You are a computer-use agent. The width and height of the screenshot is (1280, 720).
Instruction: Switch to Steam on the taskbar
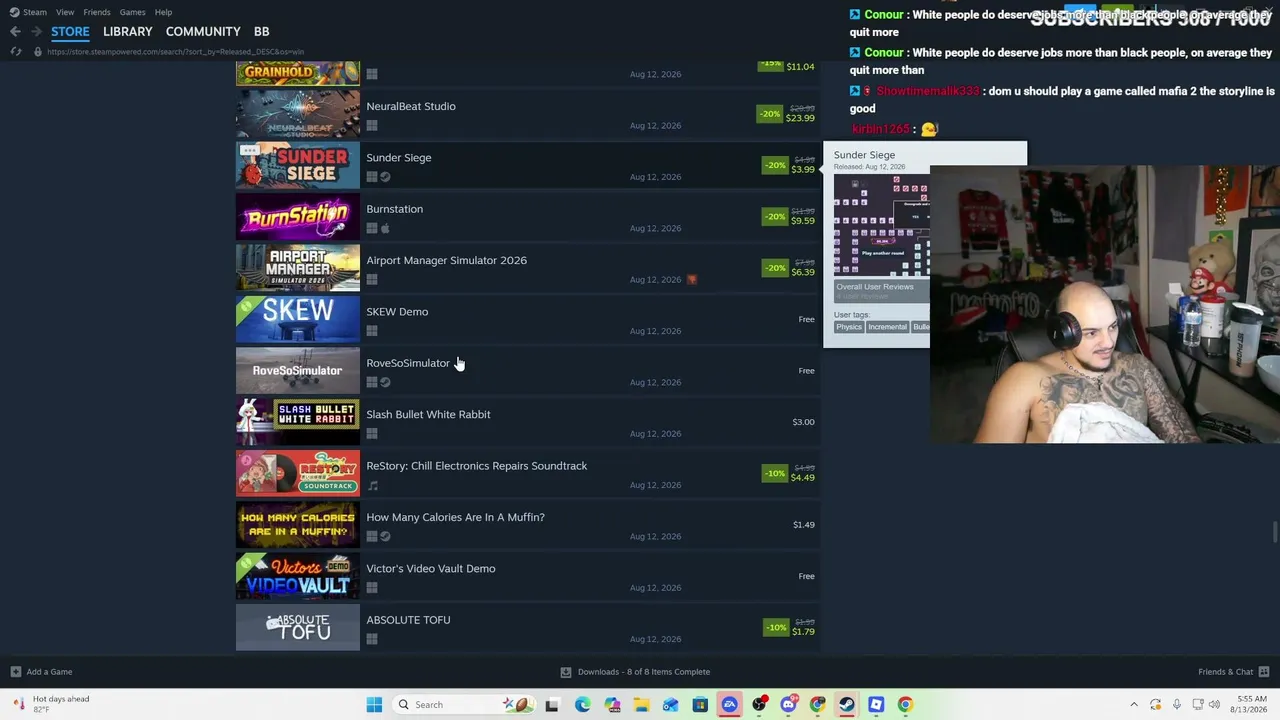point(847,705)
